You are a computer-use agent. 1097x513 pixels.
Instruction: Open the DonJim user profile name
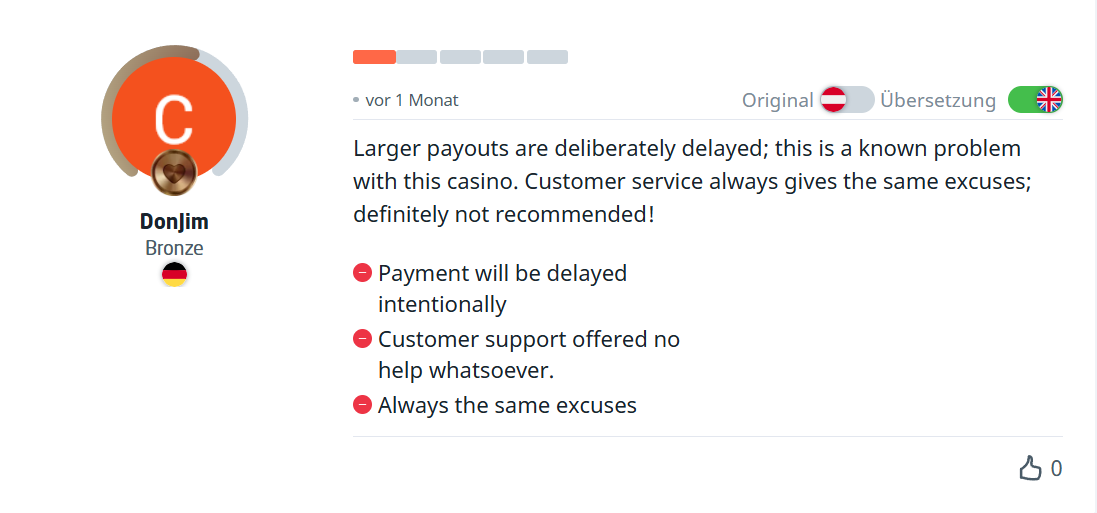point(174,222)
